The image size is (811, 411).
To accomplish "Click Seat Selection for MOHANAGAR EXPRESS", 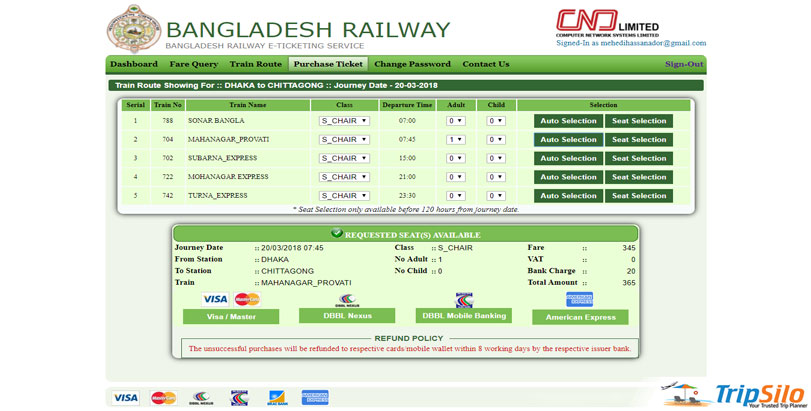I will pos(639,177).
